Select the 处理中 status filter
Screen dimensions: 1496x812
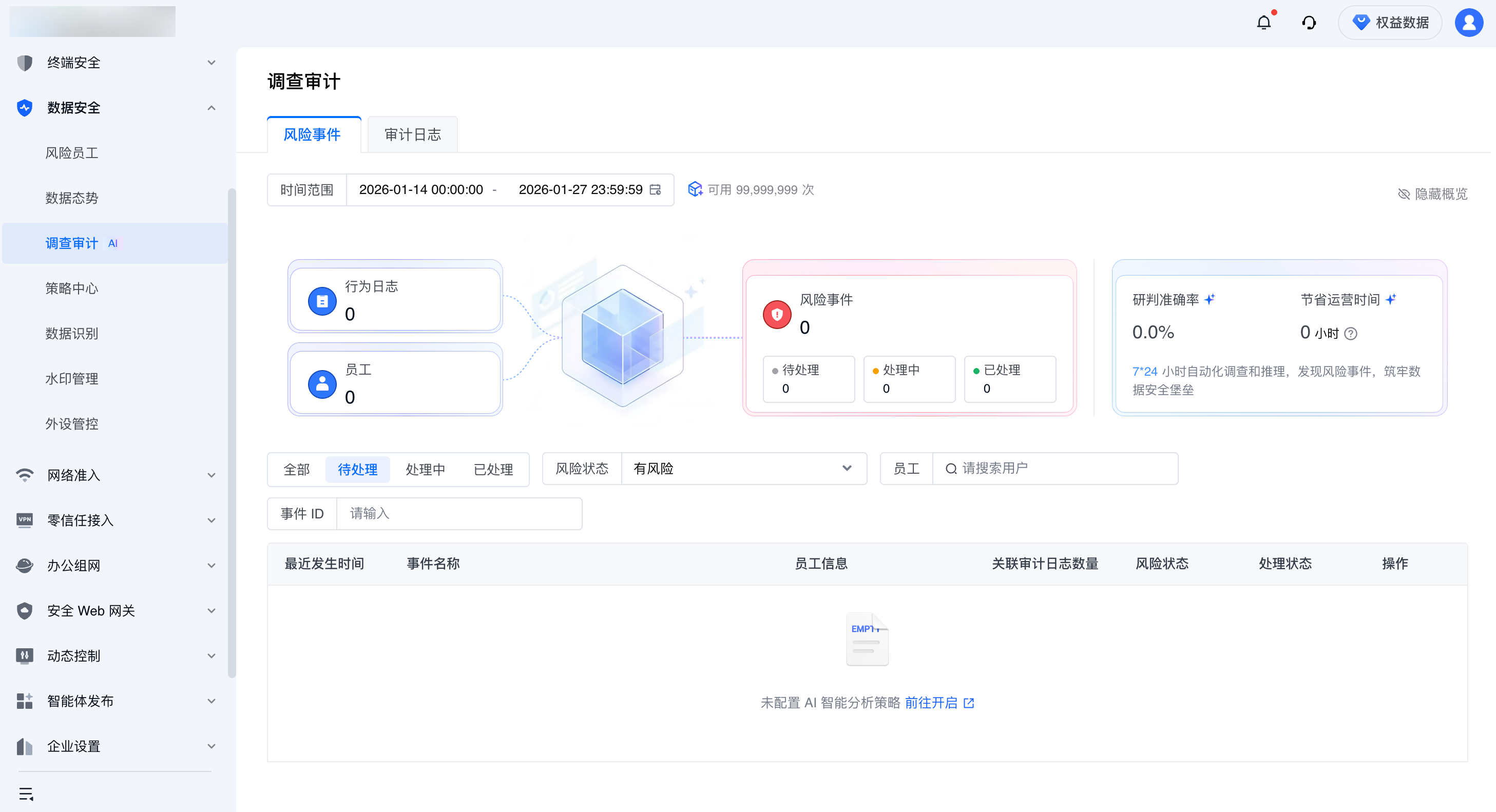pos(425,470)
